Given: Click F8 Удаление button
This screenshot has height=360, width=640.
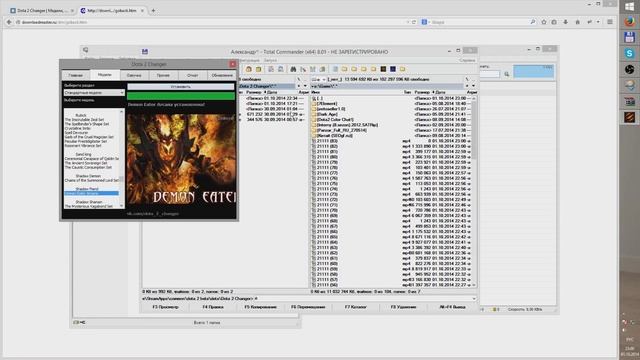Looking at the screenshot, I should tap(403, 307).
